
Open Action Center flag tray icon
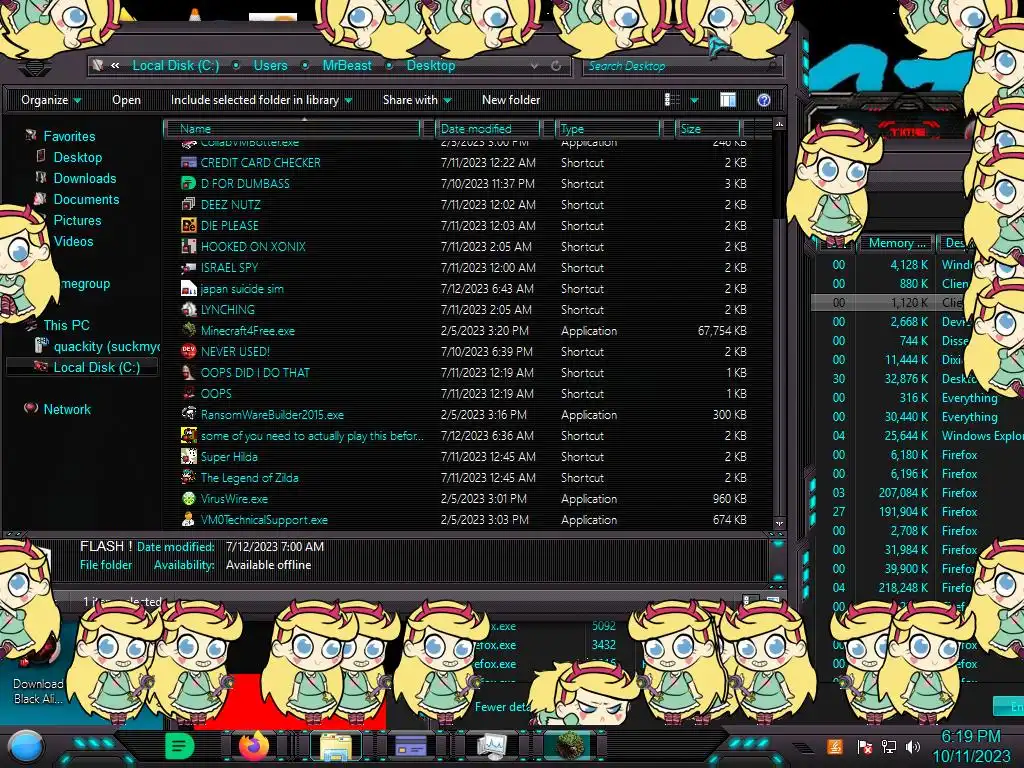click(865, 746)
